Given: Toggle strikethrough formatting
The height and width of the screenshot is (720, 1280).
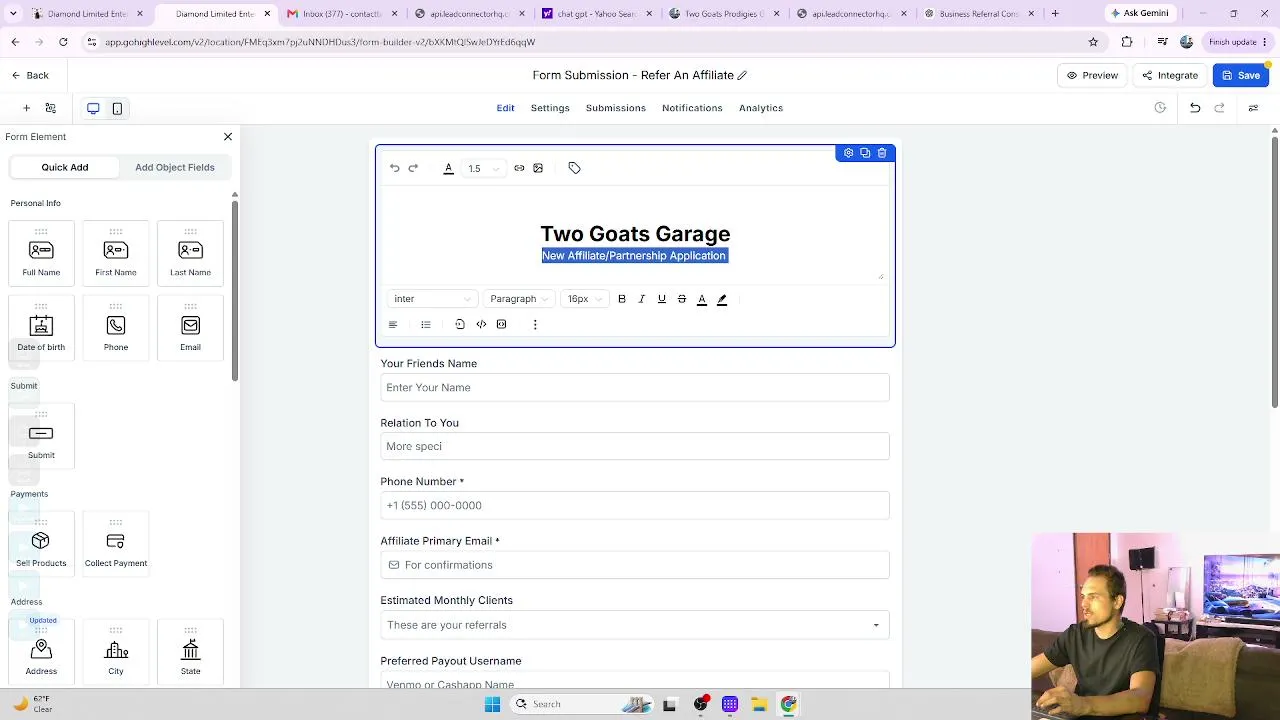Looking at the screenshot, I should [x=682, y=299].
